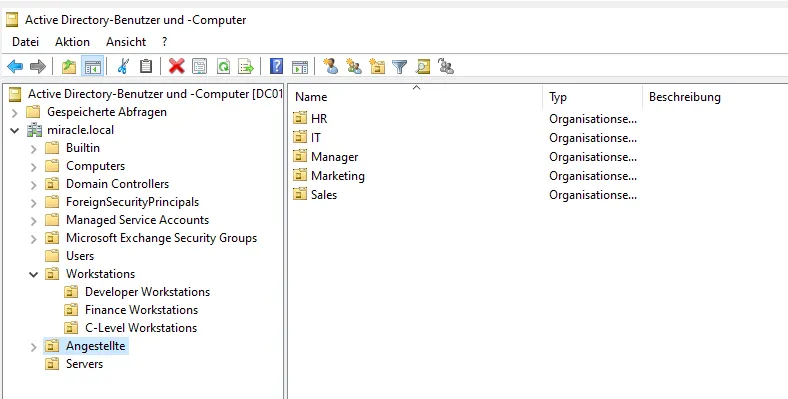Open the Aktion menu
This screenshot has height=399, width=788.
pyautogui.click(x=72, y=42)
